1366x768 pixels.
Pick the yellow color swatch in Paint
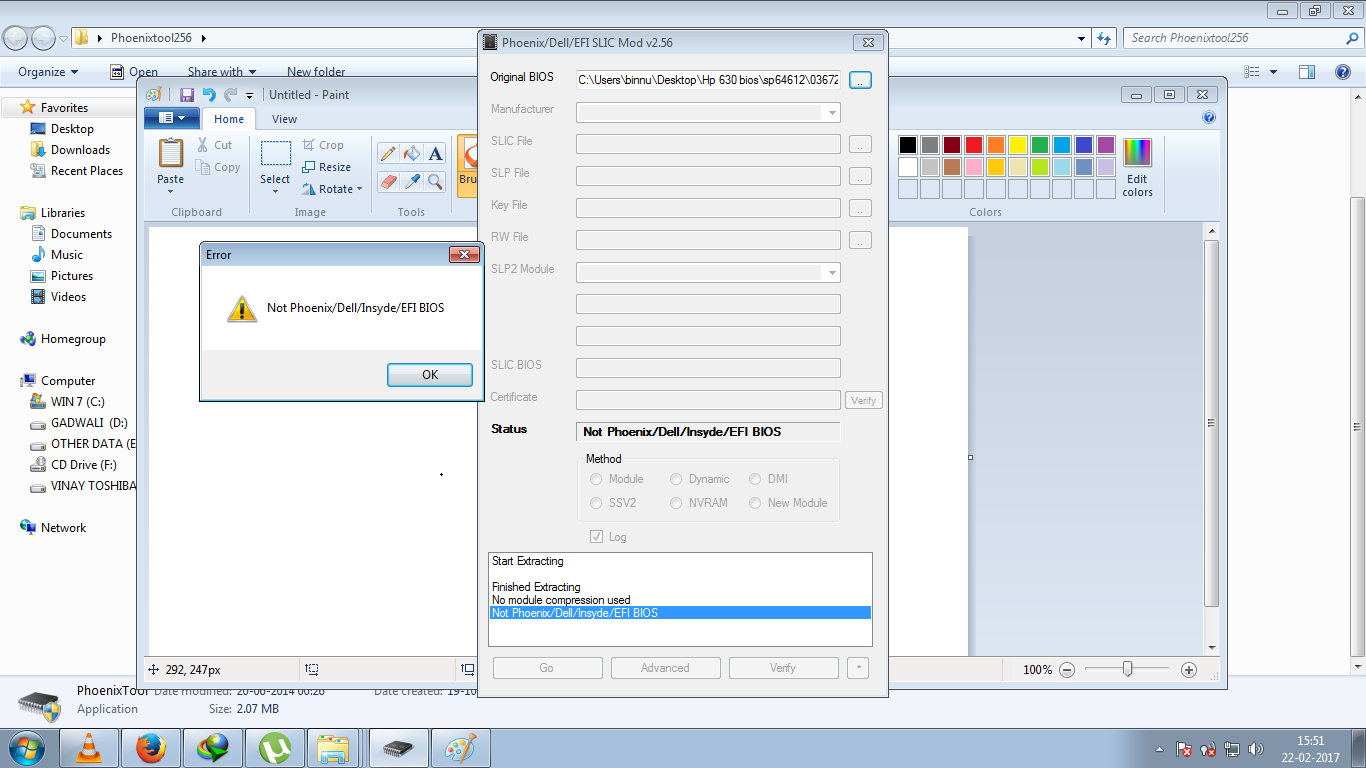pyautogui.click(x=1017, y=145)
